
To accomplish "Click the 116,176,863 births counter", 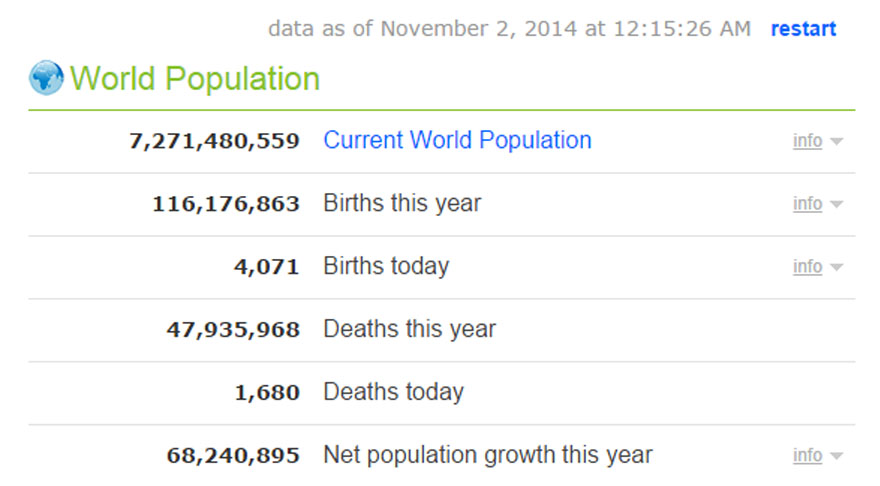I will (x=226, y=204).
